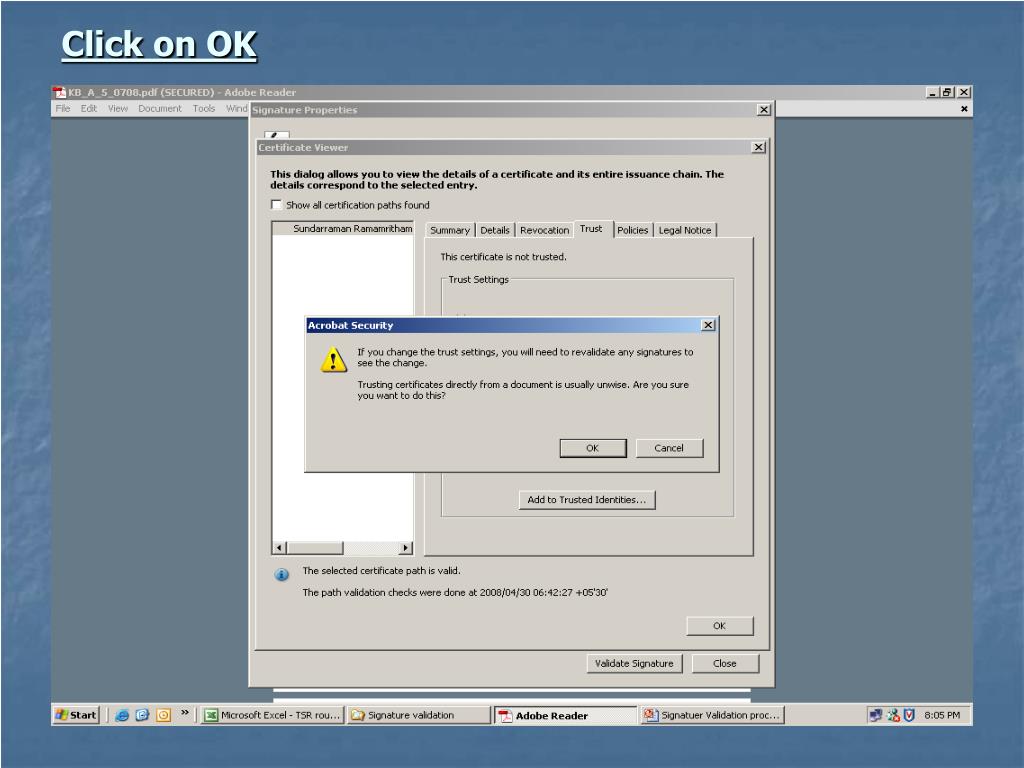Screen dimensions: 1024x768
Task: Click the yellow warning icon in Acrobat Security
Action: tap(334, 360)
